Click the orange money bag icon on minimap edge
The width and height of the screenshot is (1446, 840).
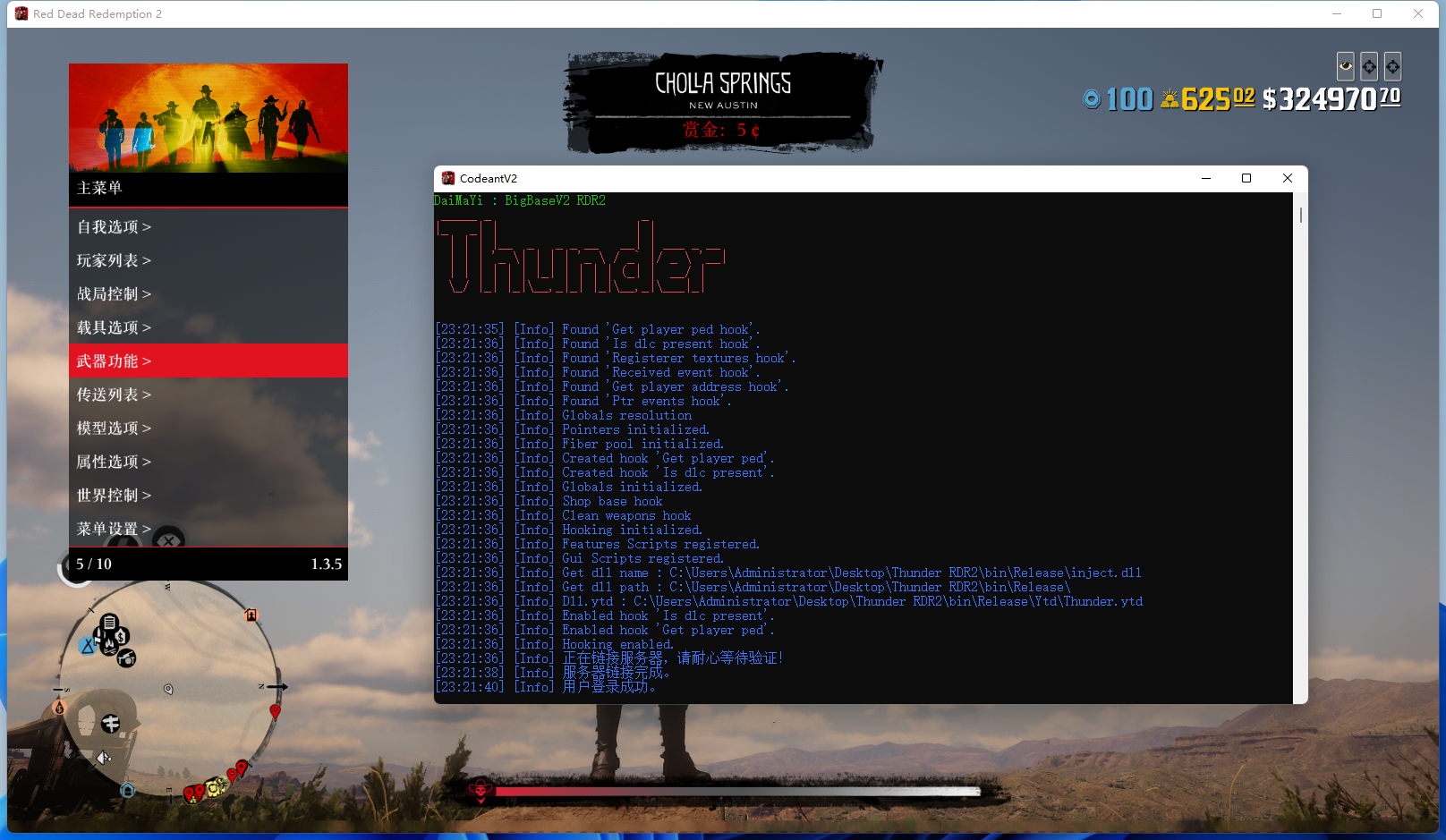click(59, 708)
